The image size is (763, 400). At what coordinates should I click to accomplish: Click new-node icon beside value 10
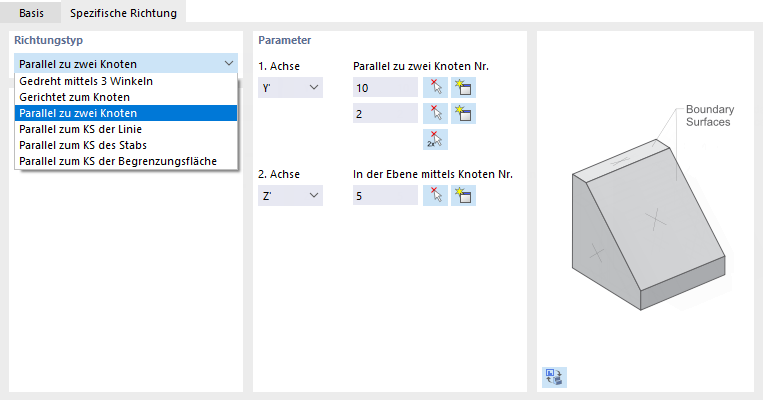pyautogui.click(x=462, y=87)
